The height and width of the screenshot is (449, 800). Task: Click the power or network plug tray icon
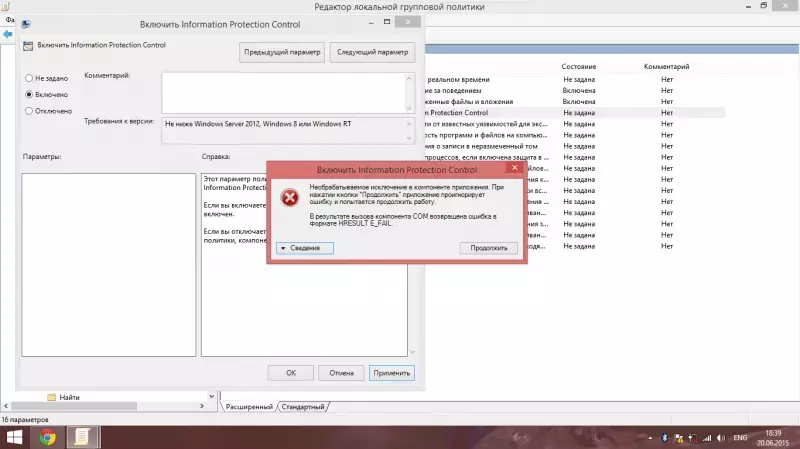pyautogui.click(x=693, y=438)
